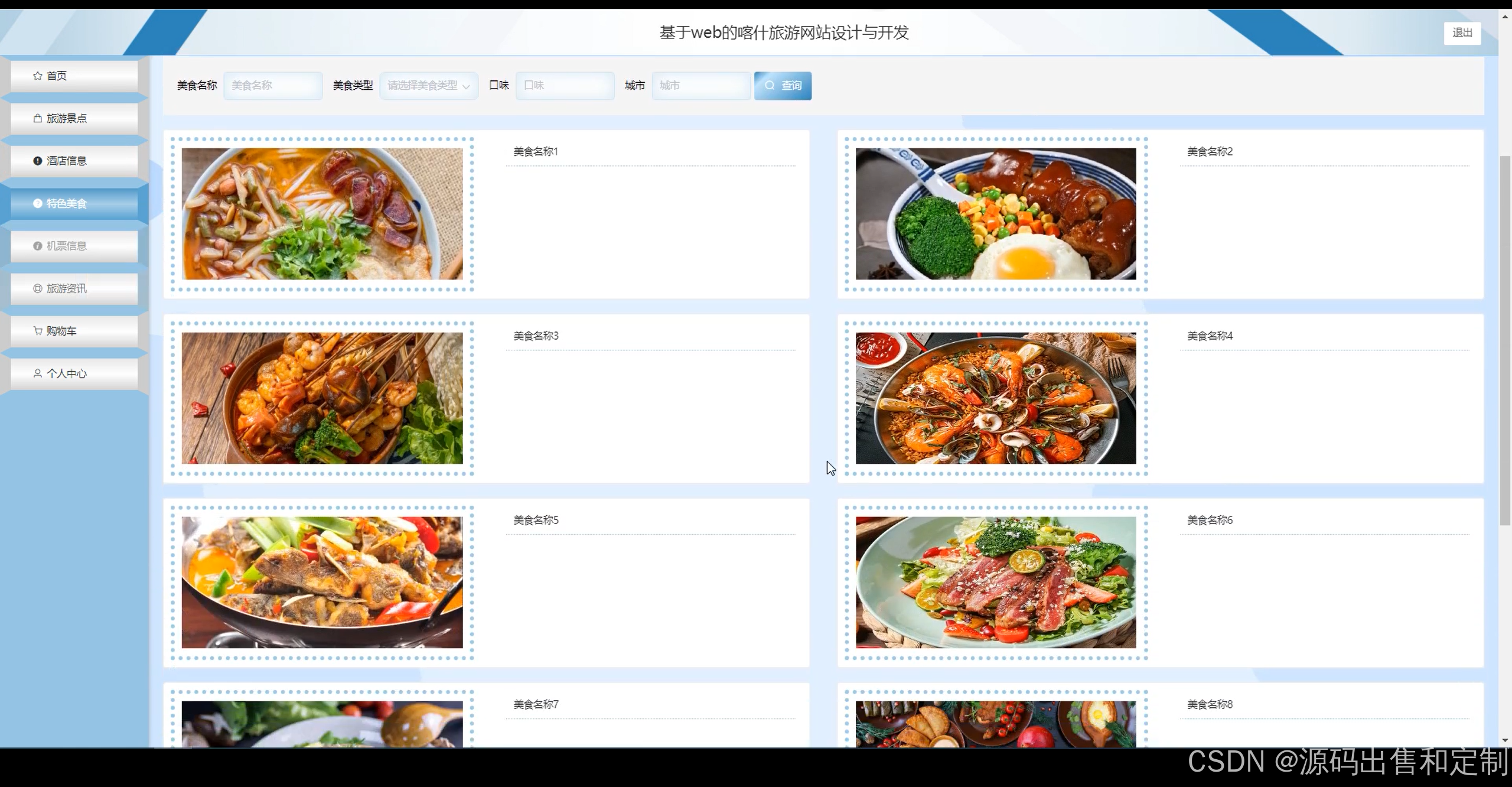This screenshot has height=787, width=1512.
Task: Open the 美食名称1 title link
Action: tap(535, 152)
